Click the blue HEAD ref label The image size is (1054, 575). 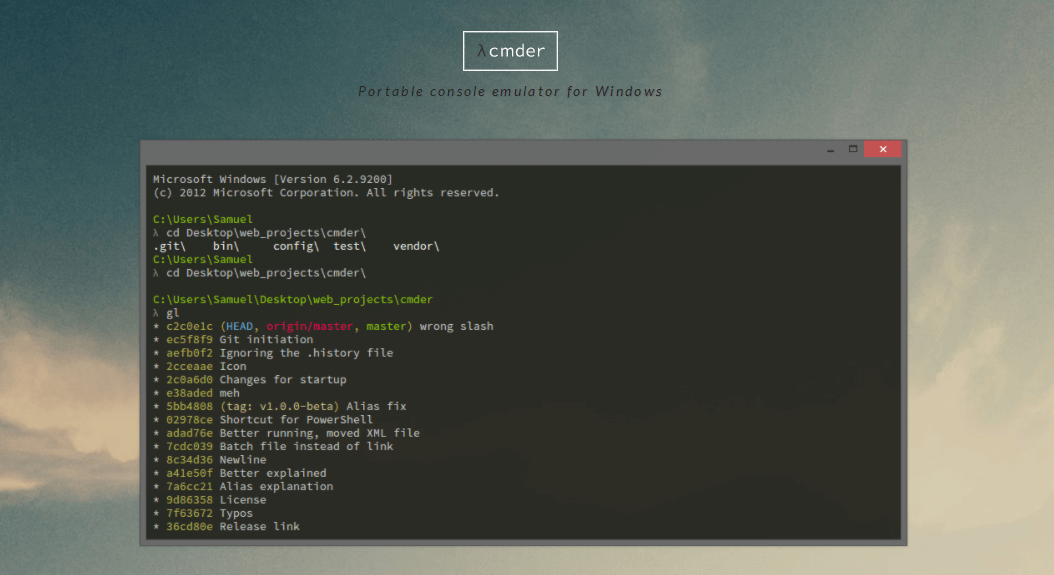239,326
